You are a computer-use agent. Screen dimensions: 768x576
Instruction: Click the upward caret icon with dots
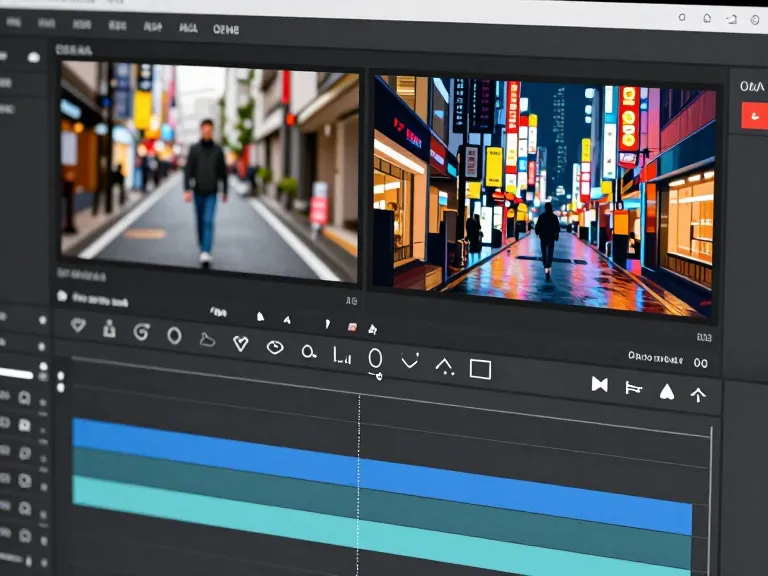coord(445,366)
